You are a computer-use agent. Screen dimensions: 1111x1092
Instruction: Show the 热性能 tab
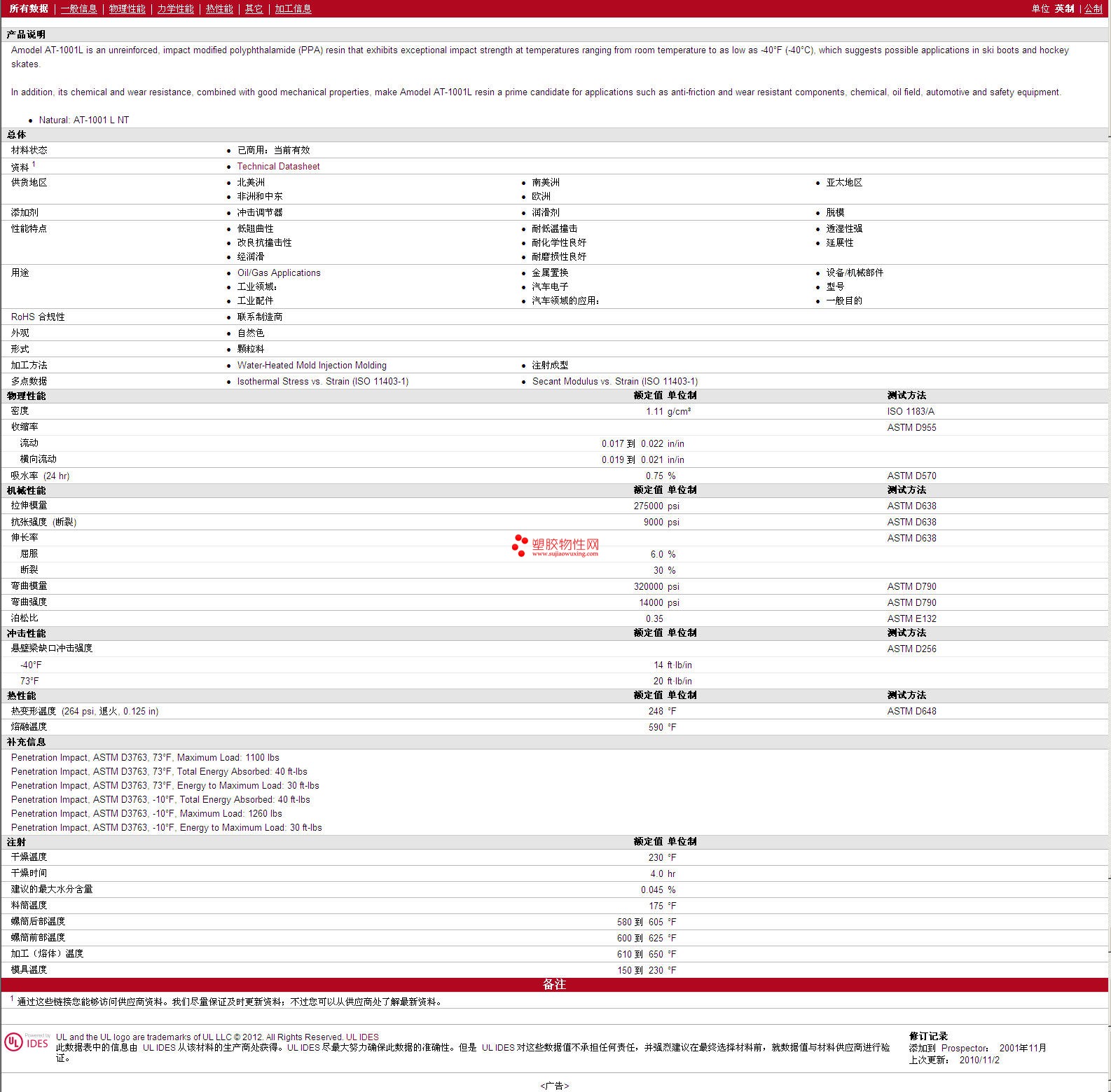click(219, 8)
